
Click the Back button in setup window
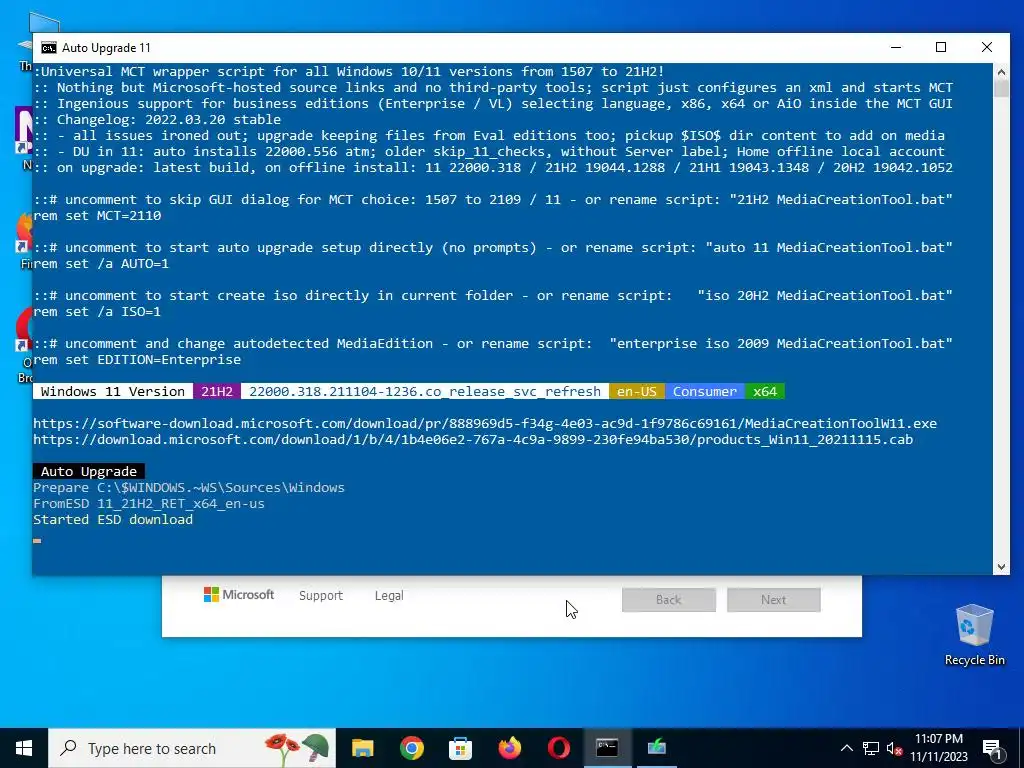click(x=669, y=600)
